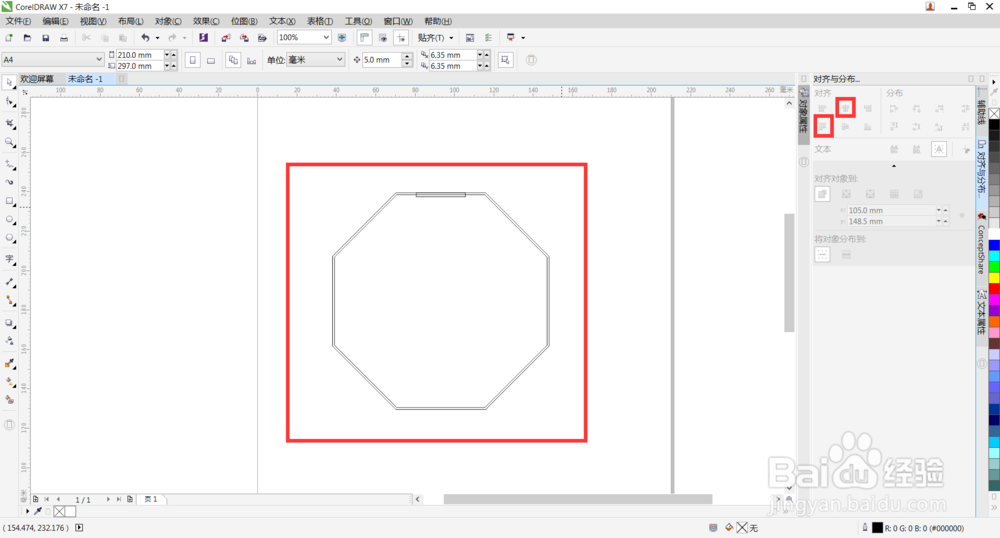Click the X coordinate 105.0 mm field
The image size is (1000, 538).
(892, 210)
